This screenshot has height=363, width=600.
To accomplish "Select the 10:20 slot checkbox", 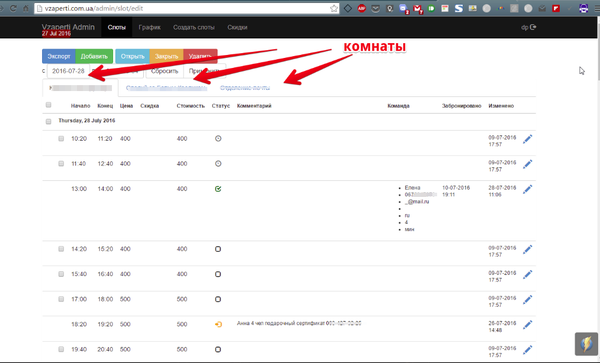I will 61,138.
